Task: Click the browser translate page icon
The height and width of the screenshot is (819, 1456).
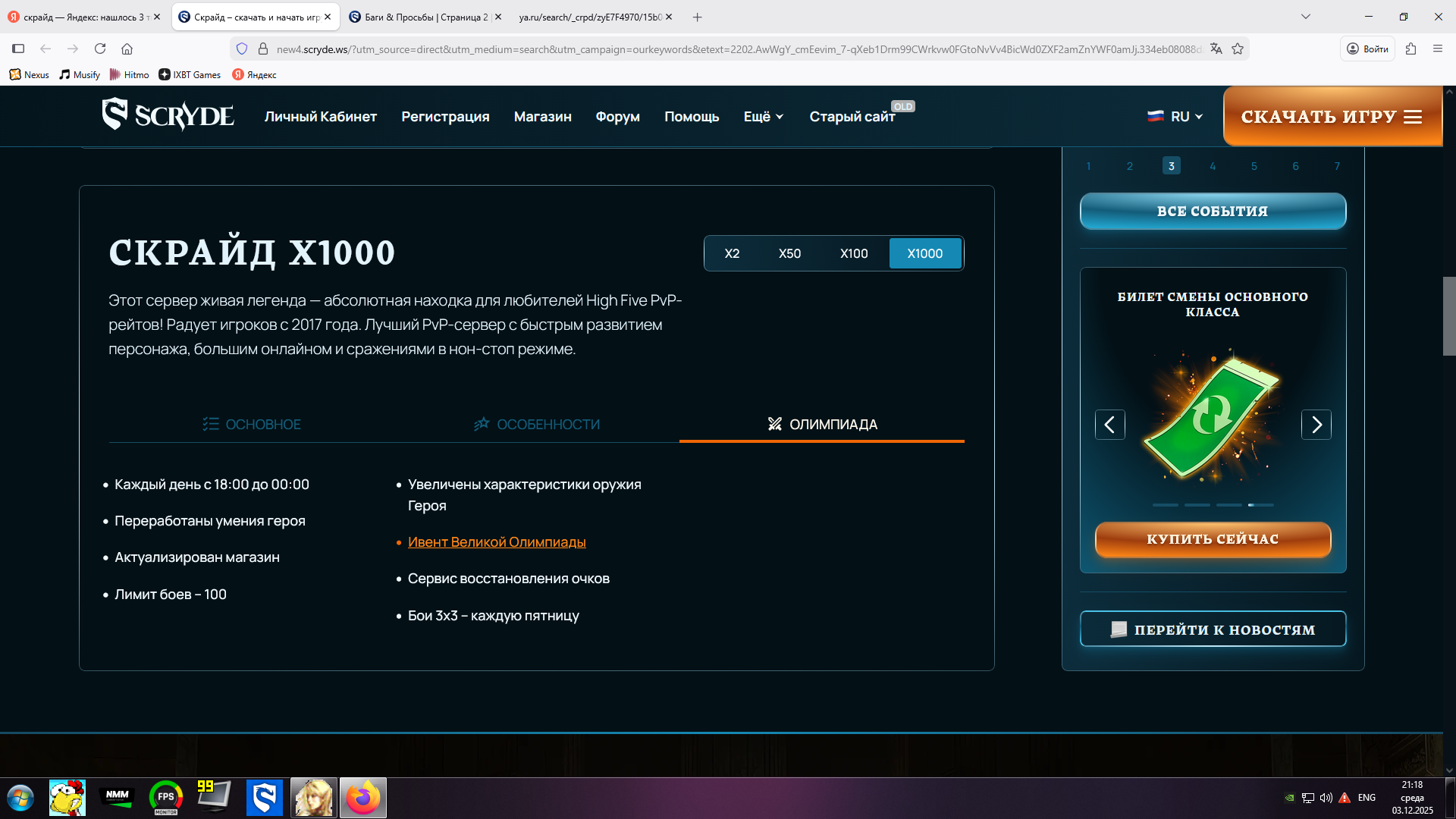Action: point(1216,49)
